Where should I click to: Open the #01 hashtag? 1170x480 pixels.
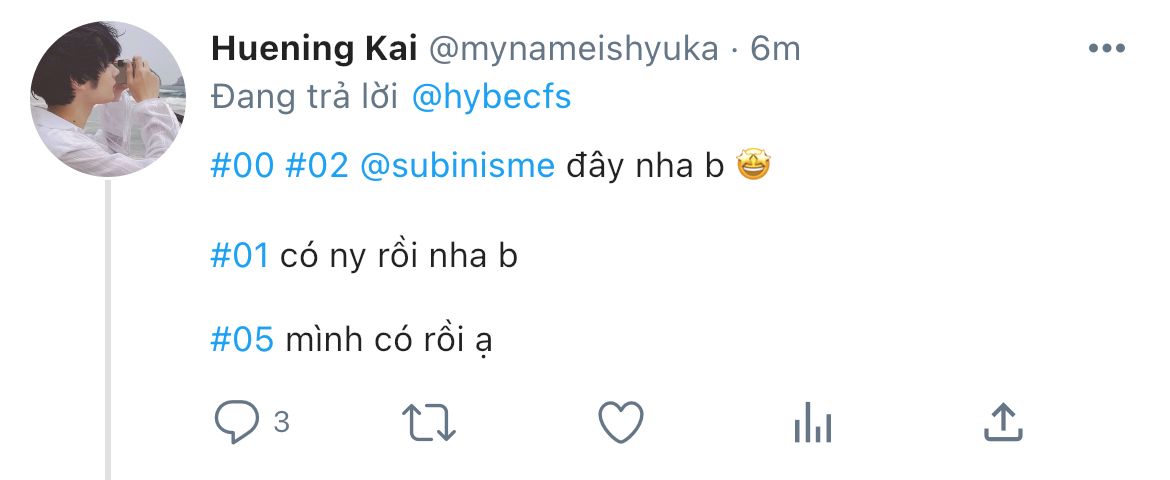[240, 255]
